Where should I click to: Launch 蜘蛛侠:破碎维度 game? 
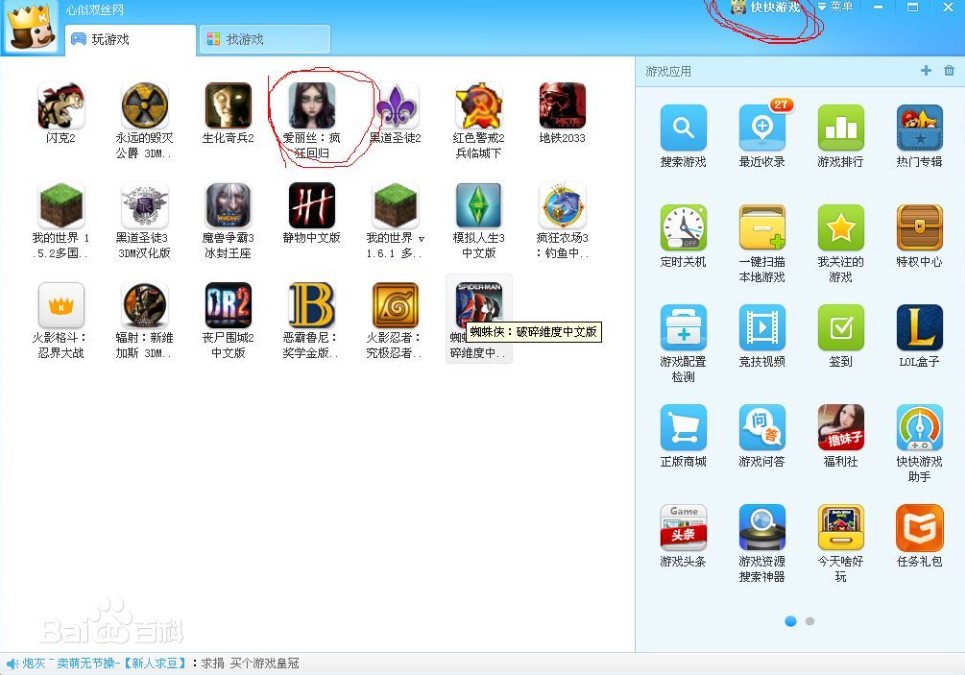tap(479, 304)
